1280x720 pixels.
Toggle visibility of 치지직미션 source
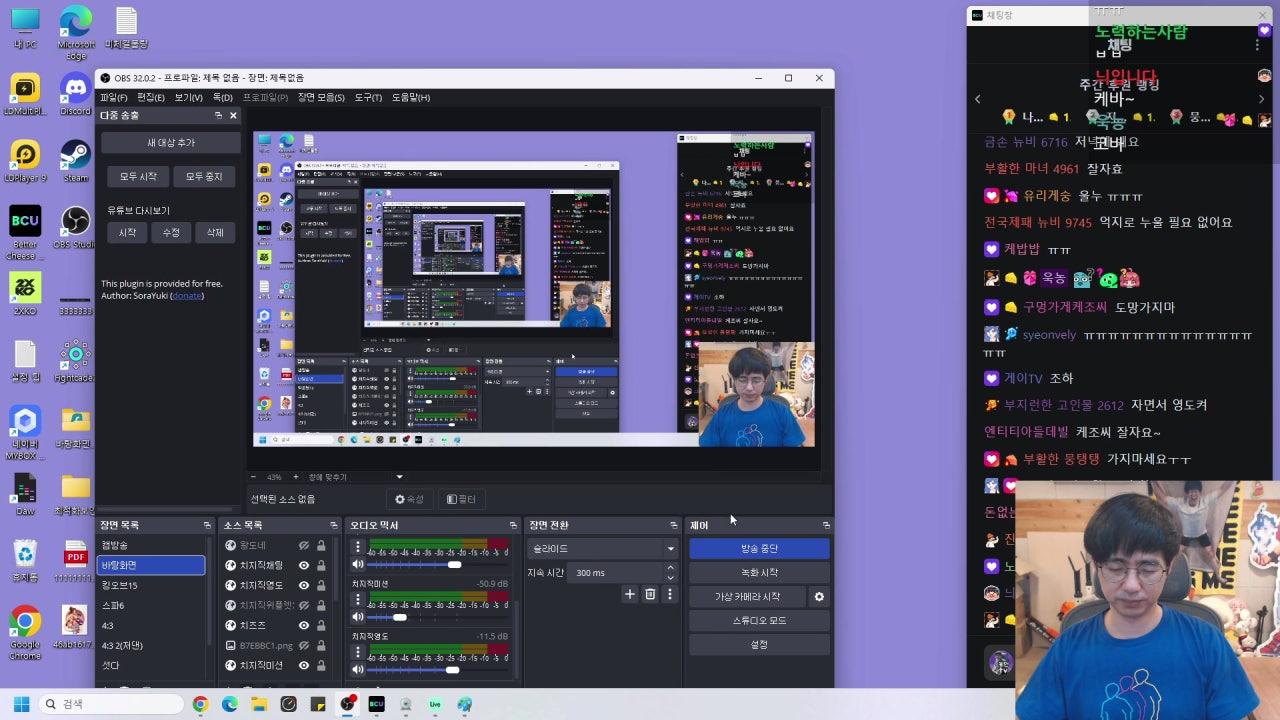point(304,665)
